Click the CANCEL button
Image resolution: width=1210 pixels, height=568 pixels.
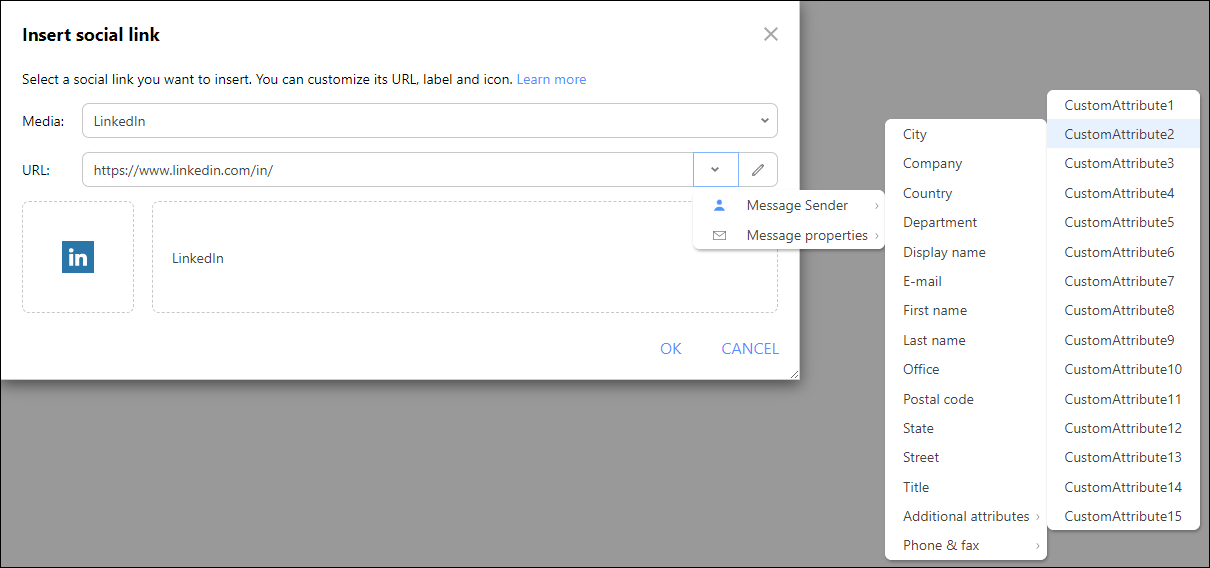point(750,348)
